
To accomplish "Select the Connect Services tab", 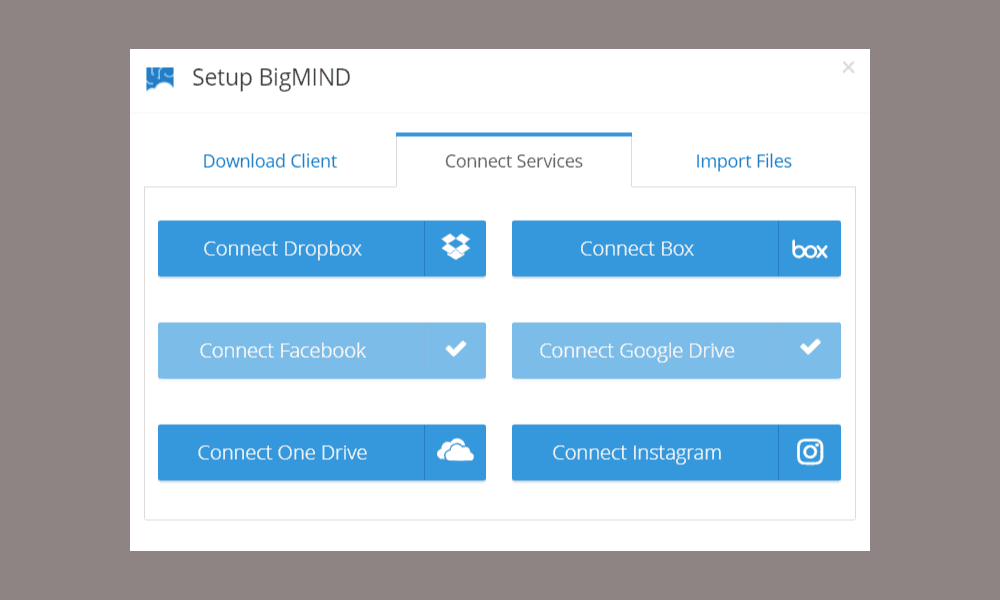I will tap(514, 161).
